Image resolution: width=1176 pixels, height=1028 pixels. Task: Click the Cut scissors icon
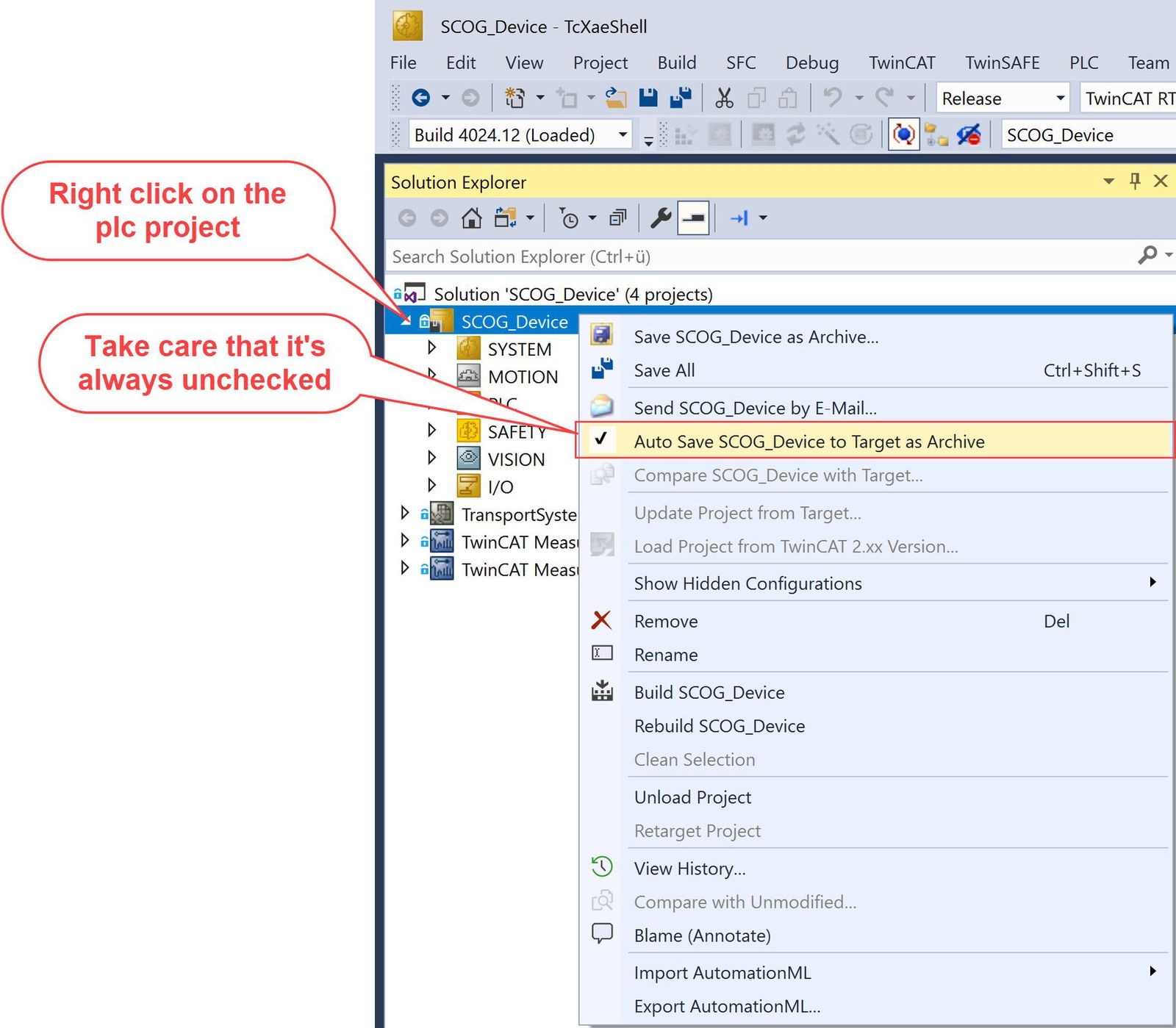point(725,98)
